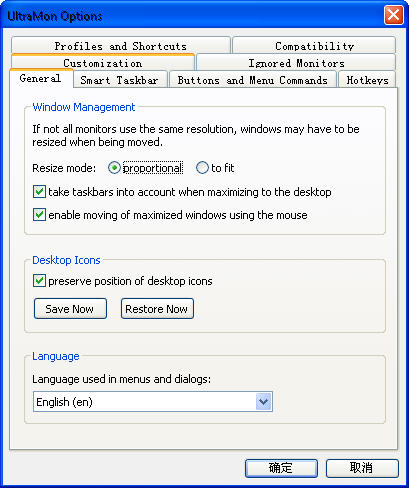Select the proportional resize mode
409x488 pixels.
(x=114, y=168)
